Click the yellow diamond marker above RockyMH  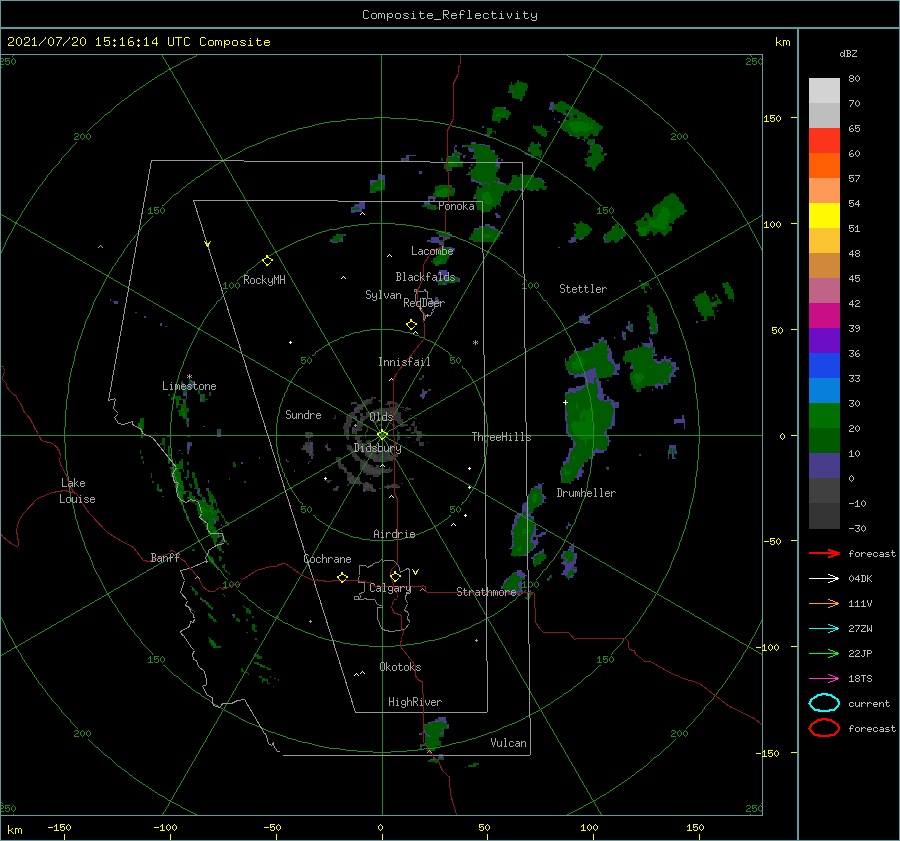267,261
